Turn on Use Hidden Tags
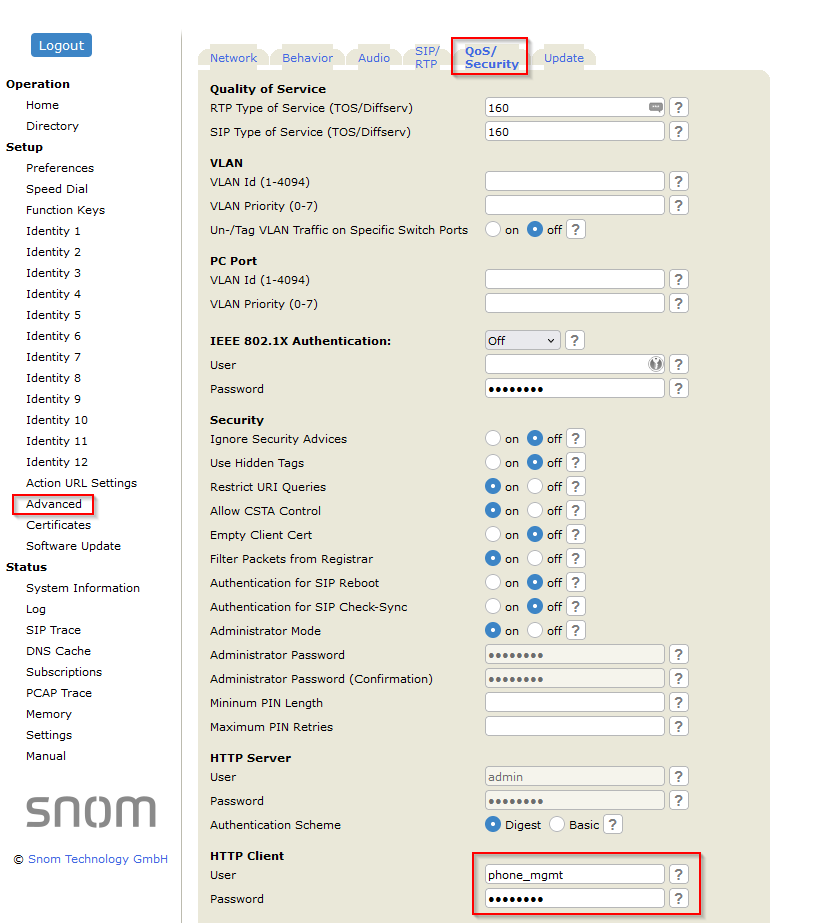824x923 pixels. tap(493, 463)
